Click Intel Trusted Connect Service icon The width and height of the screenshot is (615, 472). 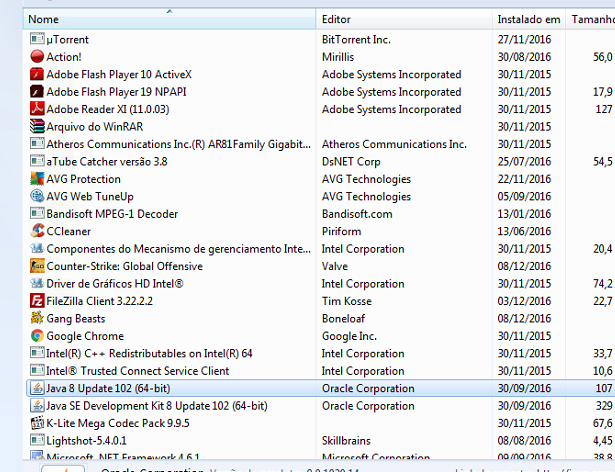coord(37,370)
